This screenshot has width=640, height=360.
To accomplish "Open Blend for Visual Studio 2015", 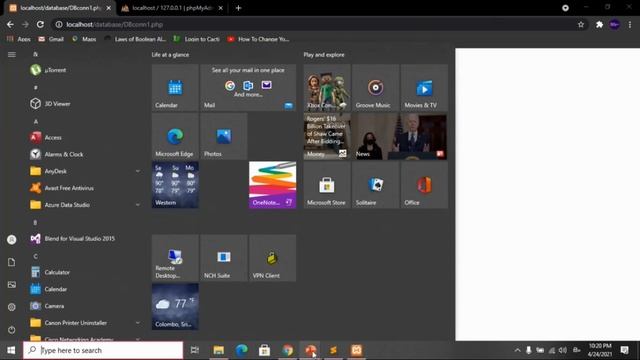I will point(84,238).
